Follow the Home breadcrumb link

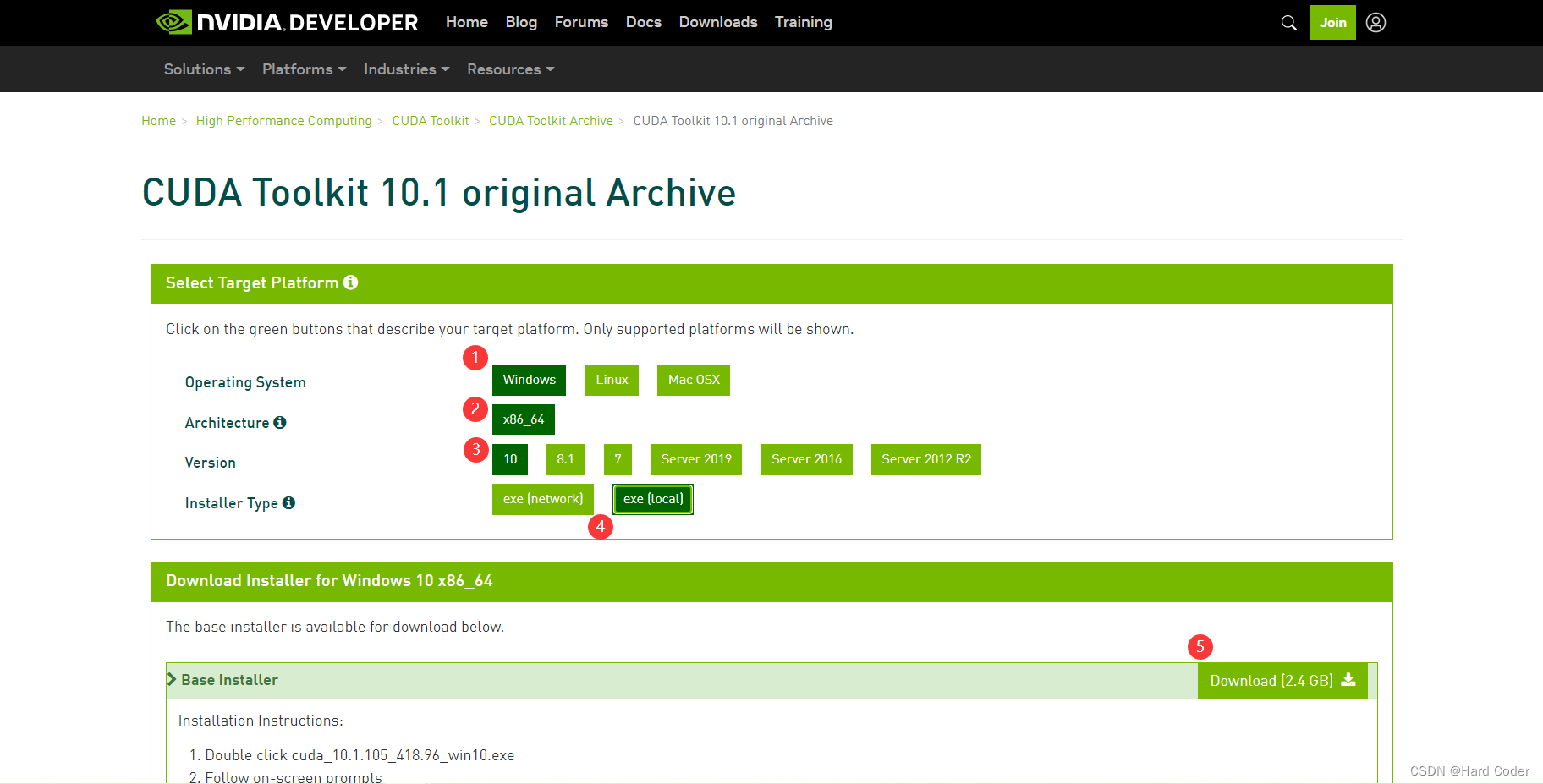coord(158,121)
